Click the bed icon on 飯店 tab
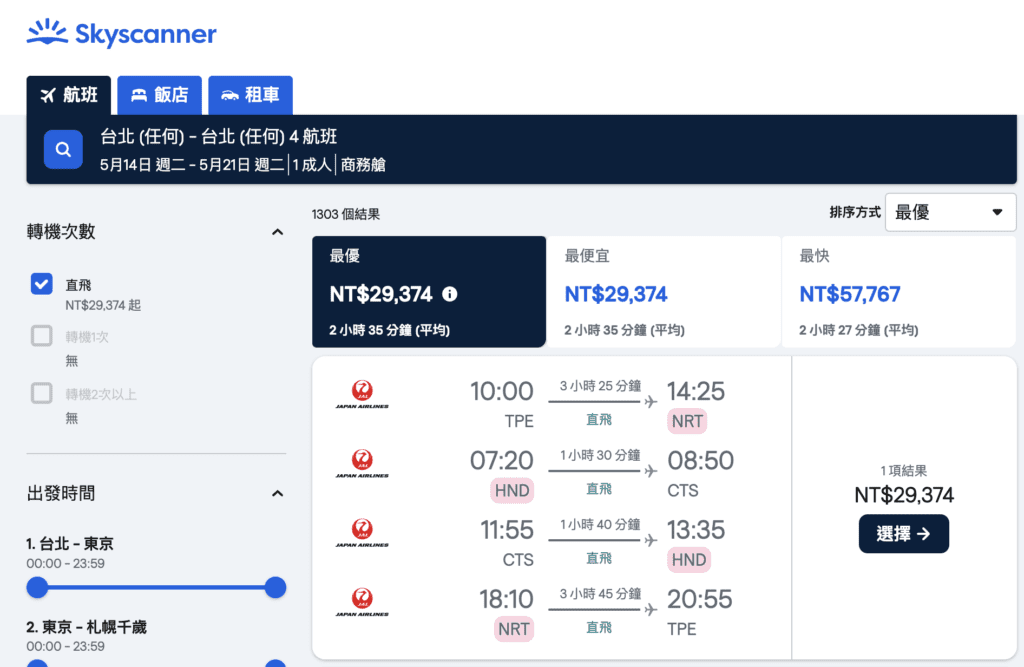This screenshot has height=667, width=1024. coord(139,95)
